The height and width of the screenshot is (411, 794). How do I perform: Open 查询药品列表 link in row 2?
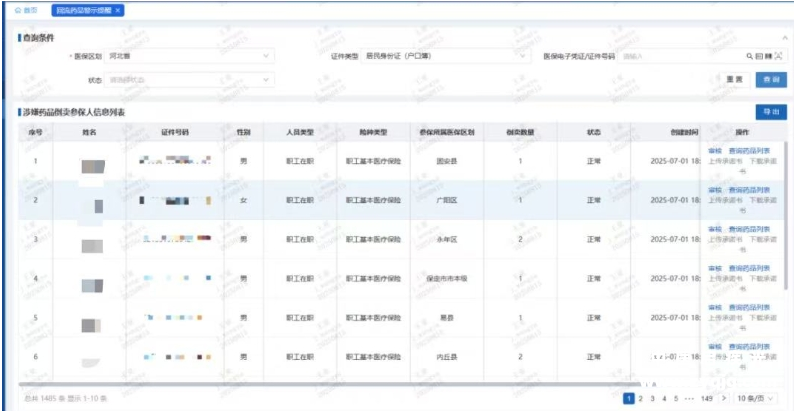[x=749, y=190]
